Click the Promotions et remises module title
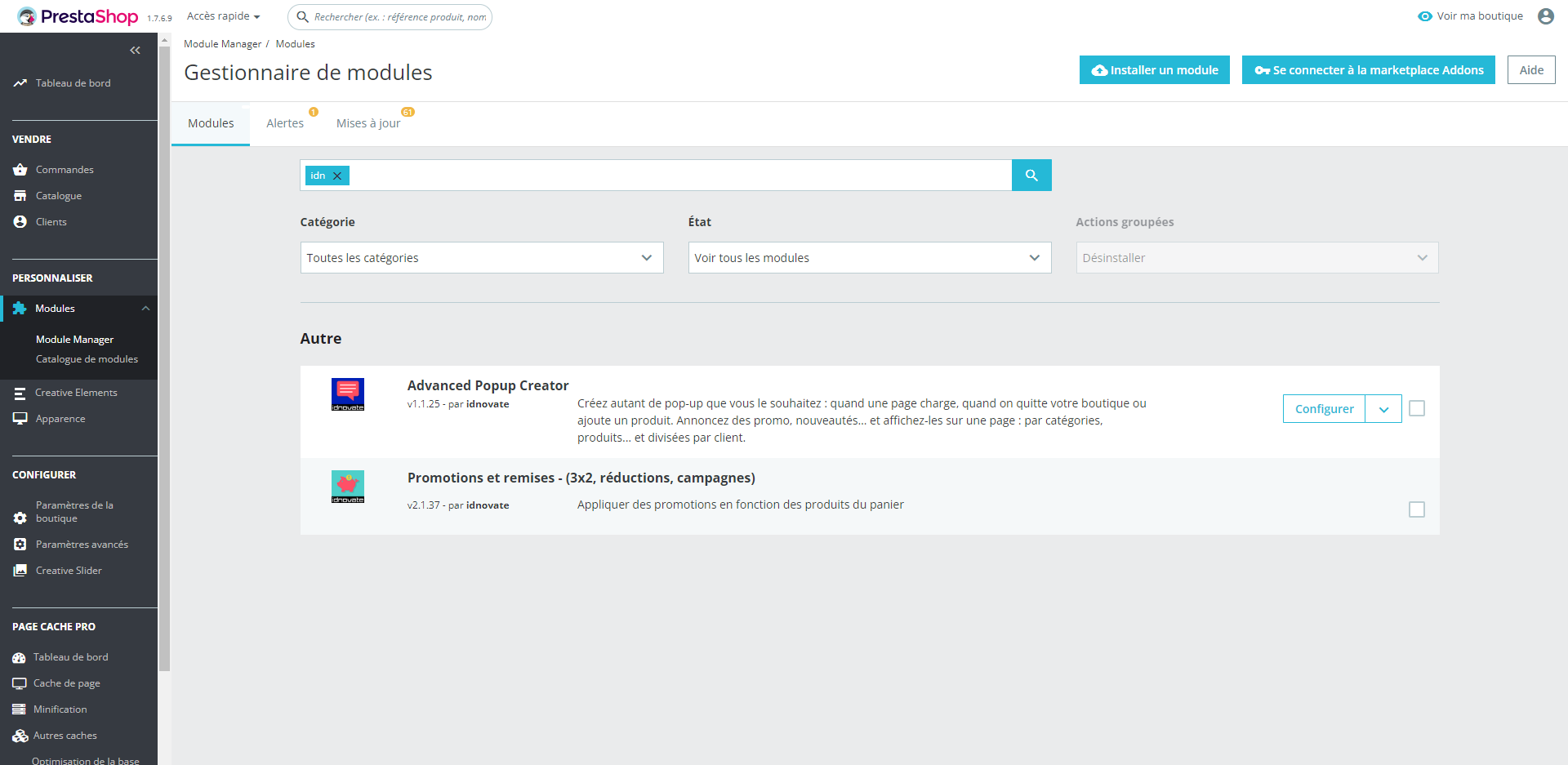 pyautogui.click(x=581, y=478)
